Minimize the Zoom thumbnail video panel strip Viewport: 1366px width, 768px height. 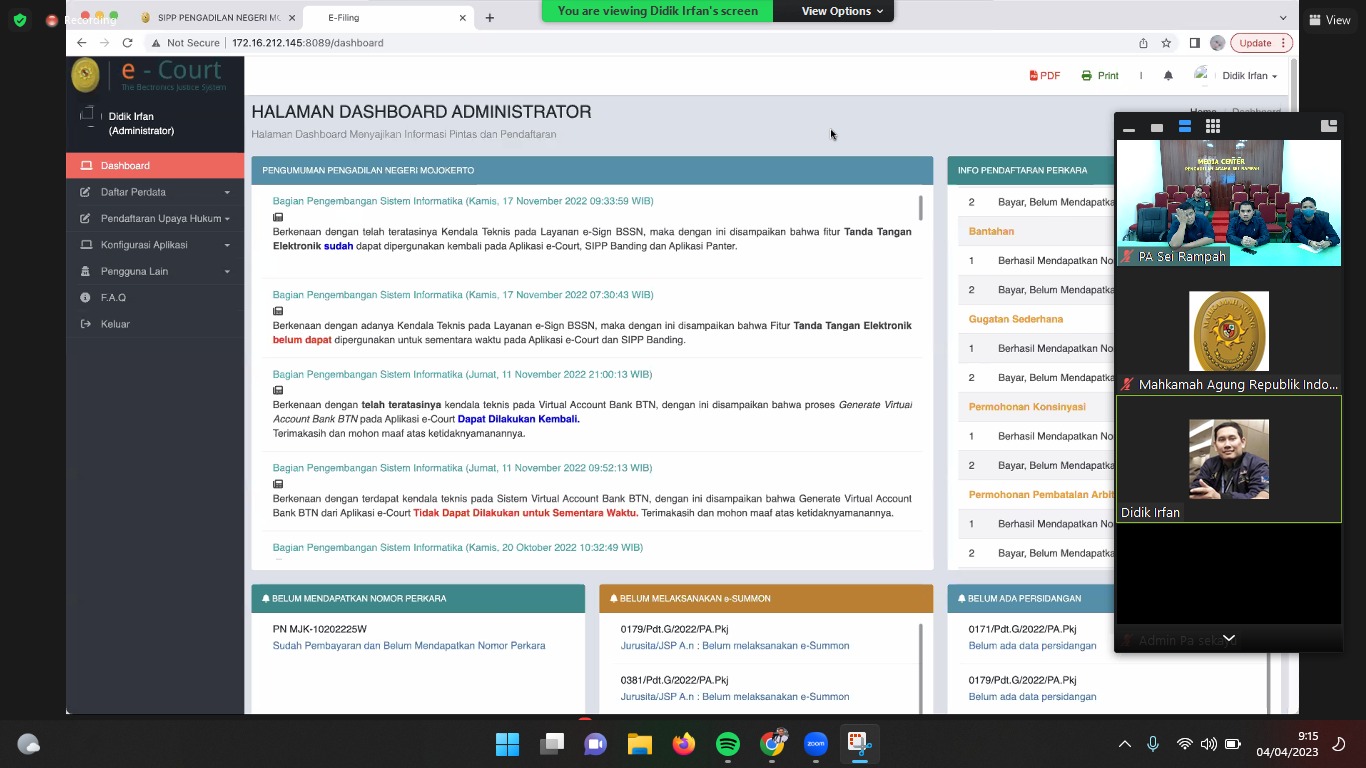click(x=1129, y=128)
